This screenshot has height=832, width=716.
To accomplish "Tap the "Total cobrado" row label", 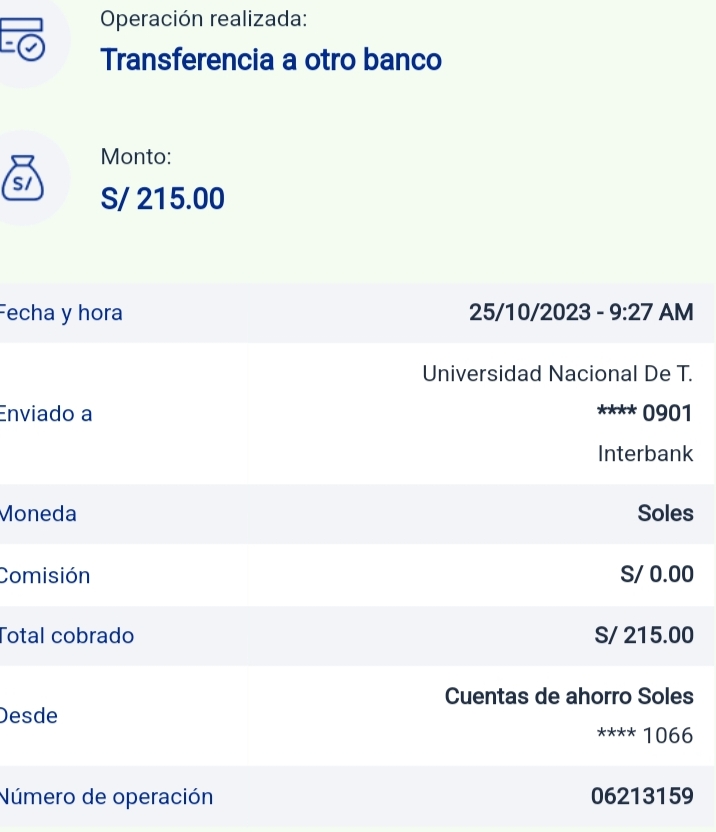I will [68, 636].
